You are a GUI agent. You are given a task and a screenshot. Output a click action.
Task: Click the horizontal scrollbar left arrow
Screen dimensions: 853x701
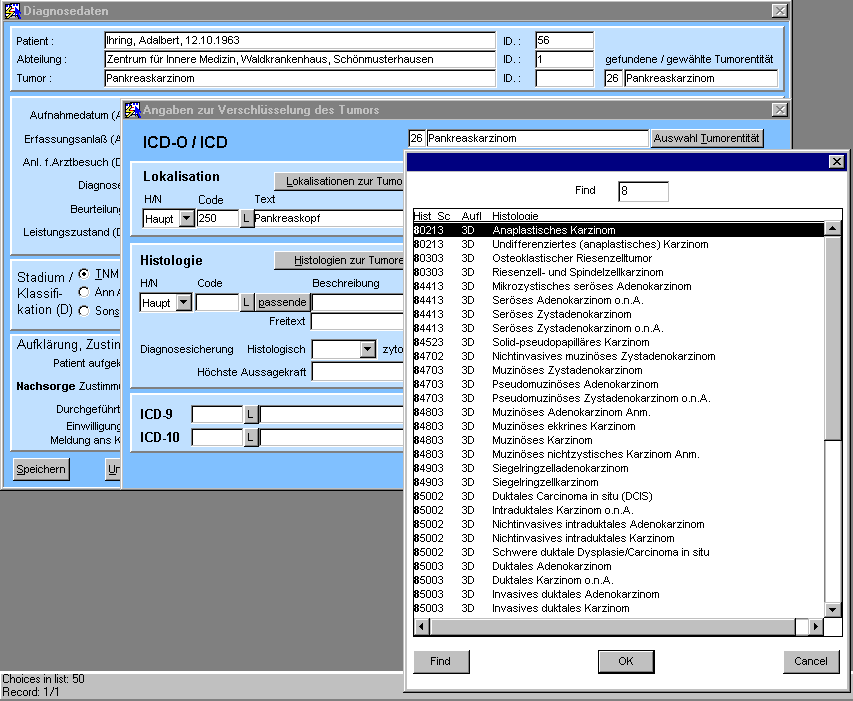click(421, 626)
